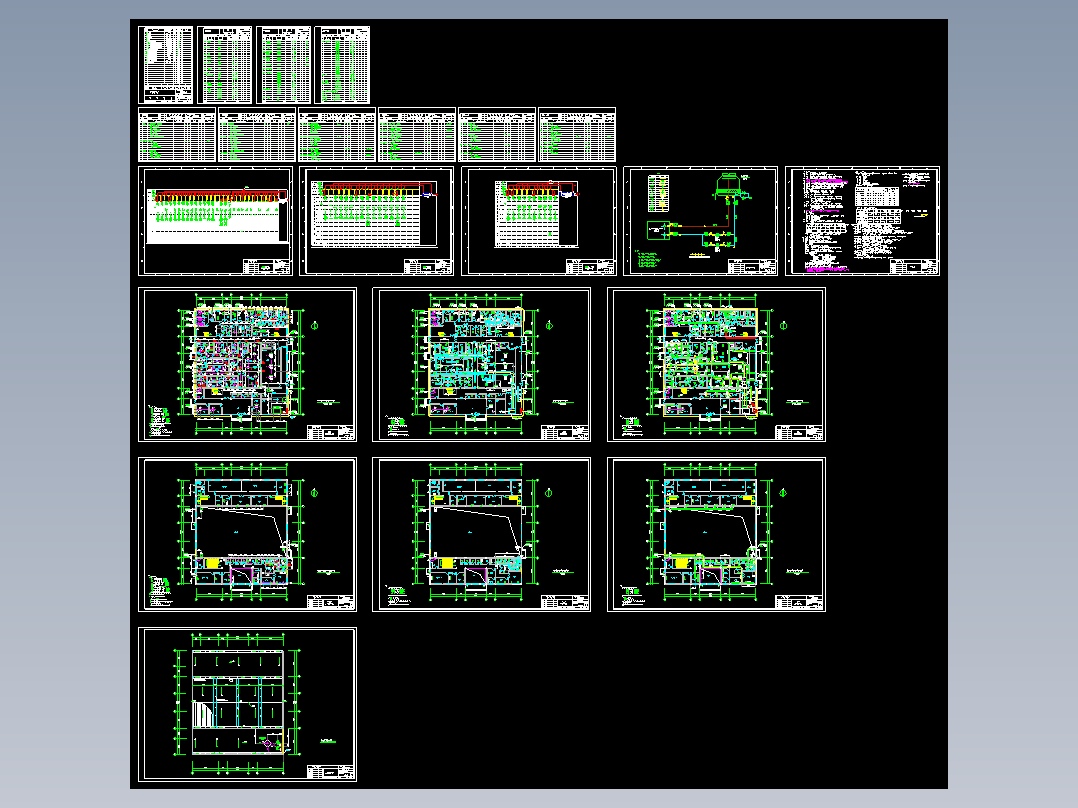Open the dense floor plan with green-yellow ducts
The image size is (1078, 808).
[x=716, y=364]
